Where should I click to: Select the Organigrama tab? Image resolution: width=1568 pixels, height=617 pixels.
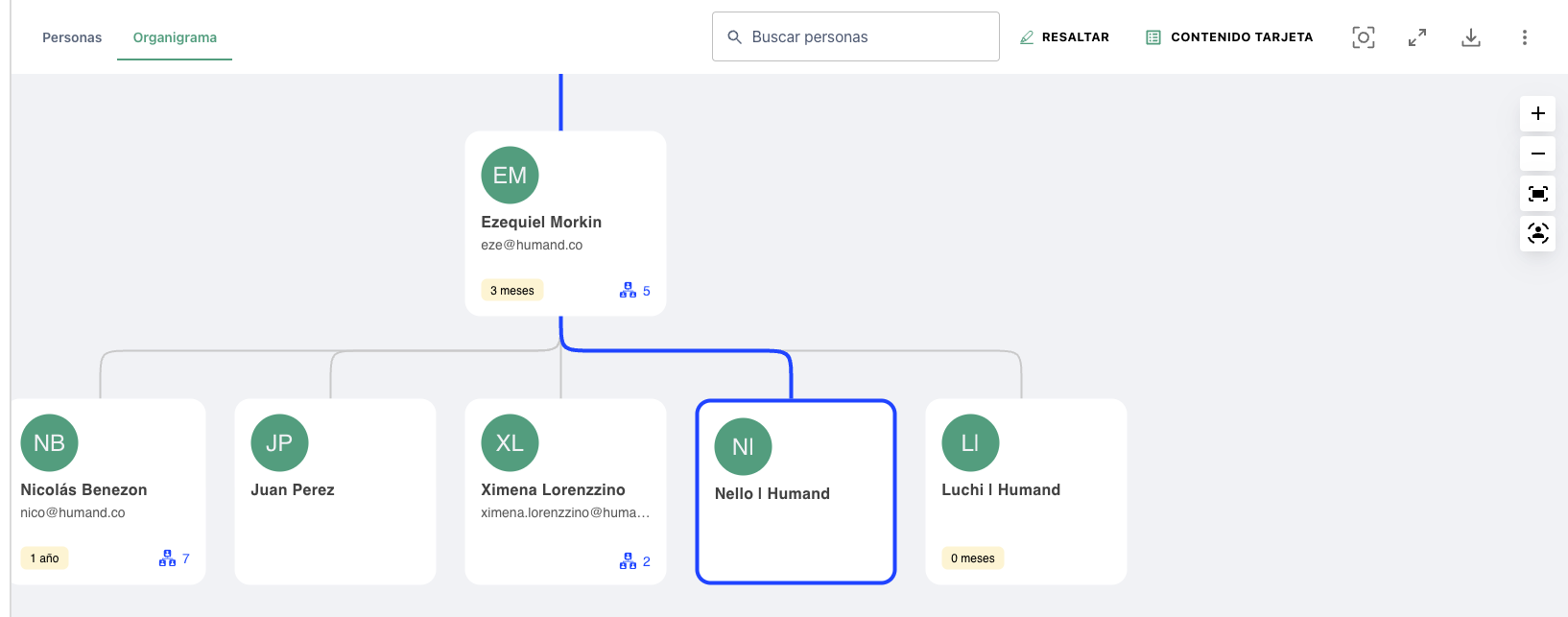coord(175,37)
